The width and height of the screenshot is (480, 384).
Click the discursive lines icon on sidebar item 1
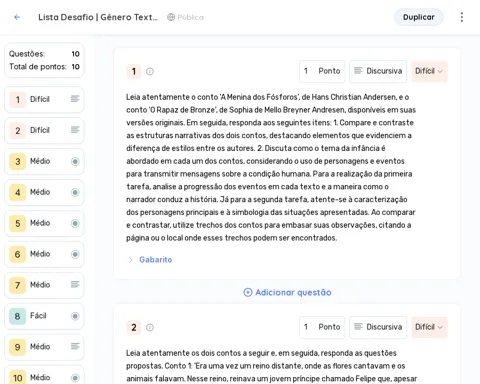[x=75, y=99]
